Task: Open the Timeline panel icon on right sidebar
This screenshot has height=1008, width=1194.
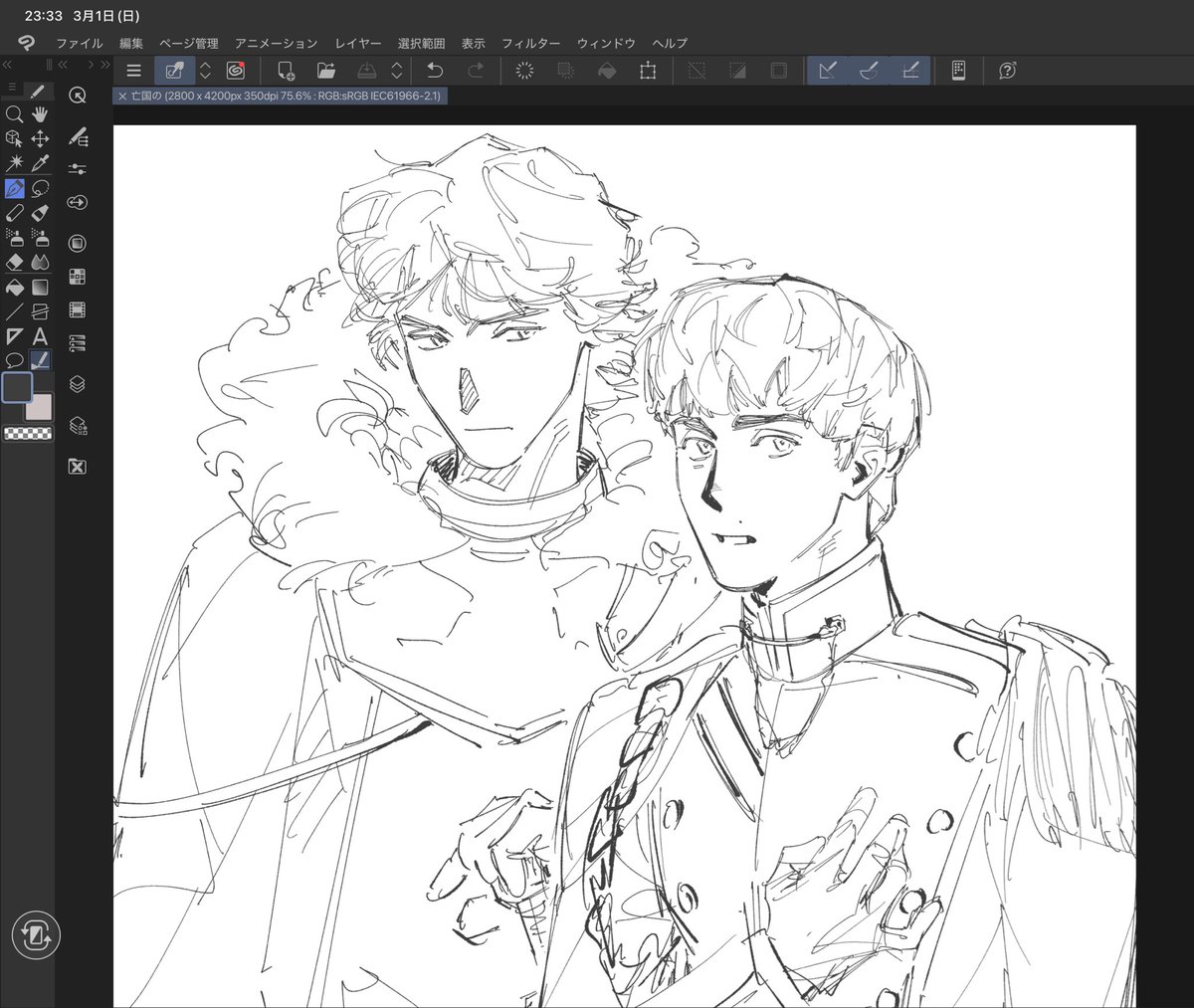Action: 77,309
